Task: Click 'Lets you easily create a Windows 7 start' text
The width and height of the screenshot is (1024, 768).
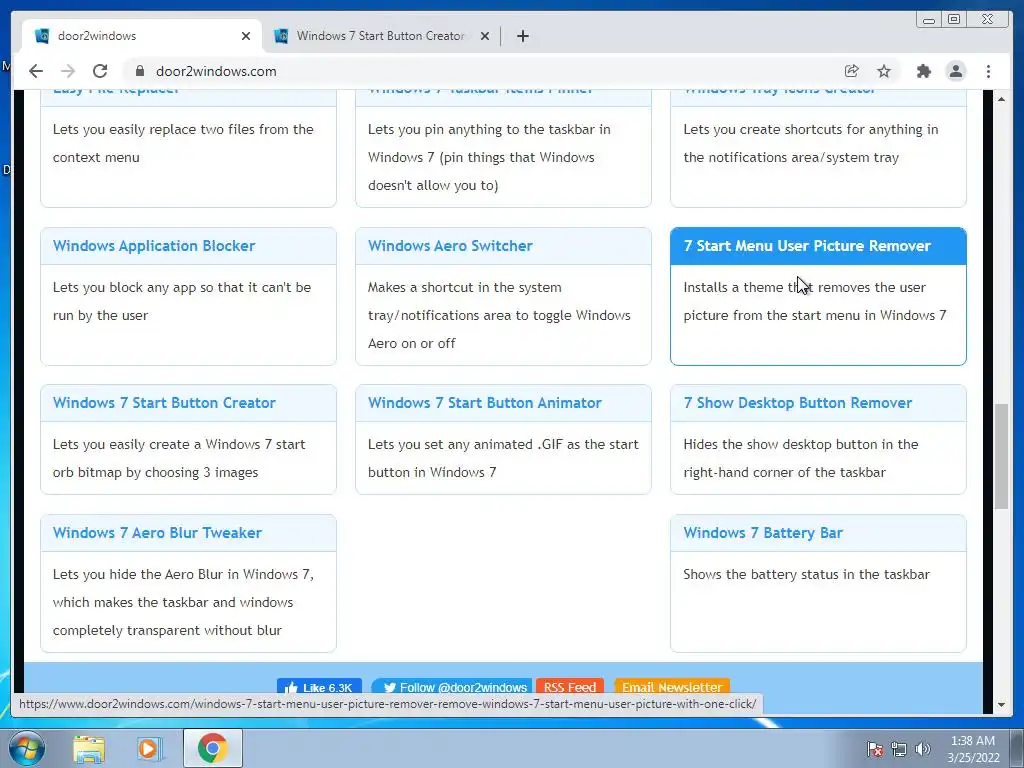Action: coord(179,458)
